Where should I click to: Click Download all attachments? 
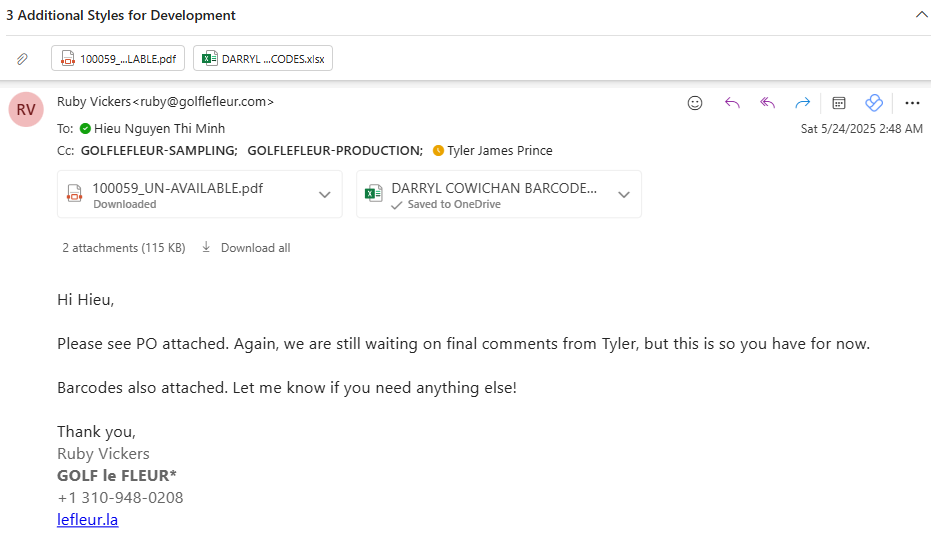point(255,248)
